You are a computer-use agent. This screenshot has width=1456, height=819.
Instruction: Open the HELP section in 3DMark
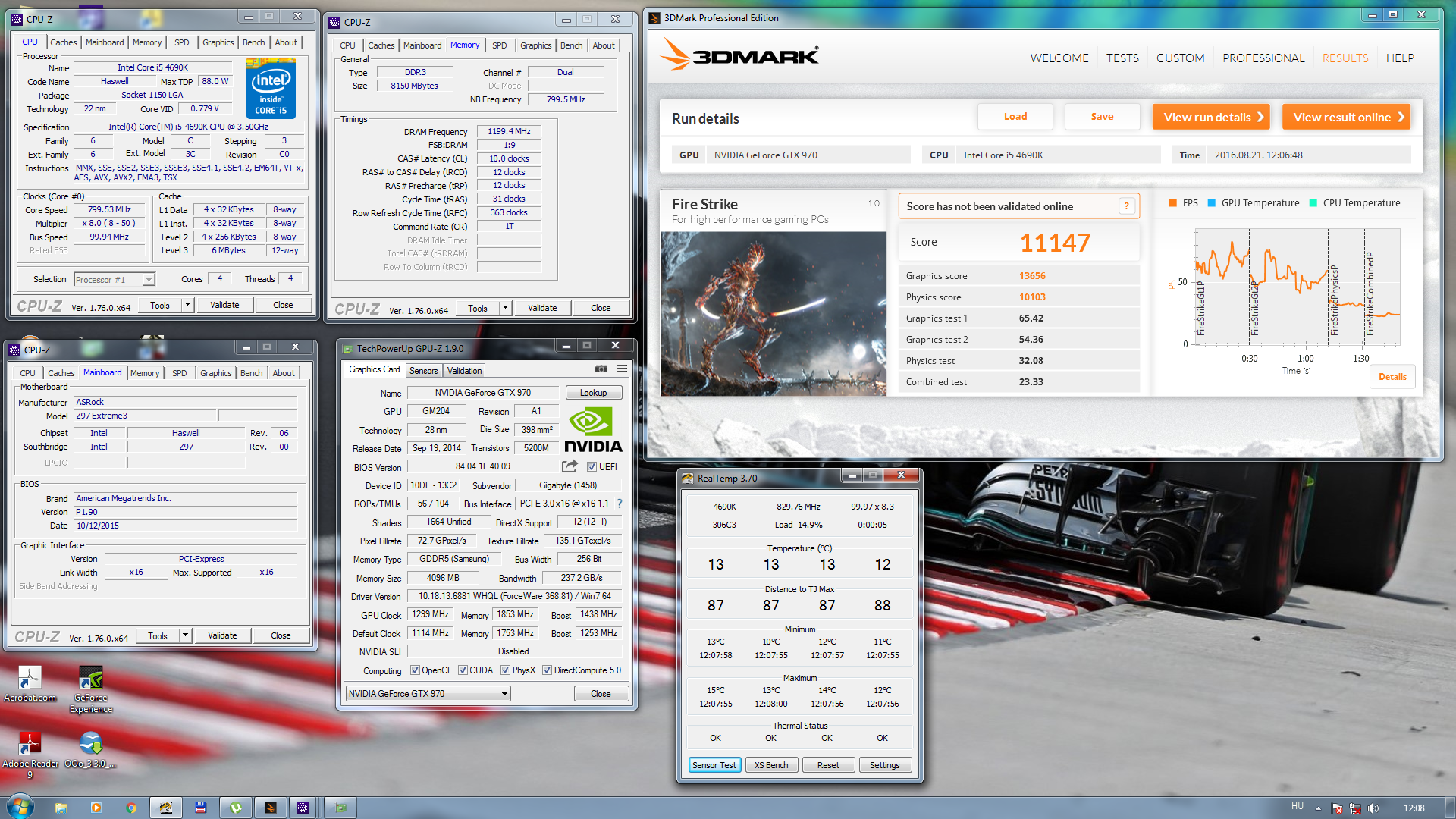(x=1400, y=58)
